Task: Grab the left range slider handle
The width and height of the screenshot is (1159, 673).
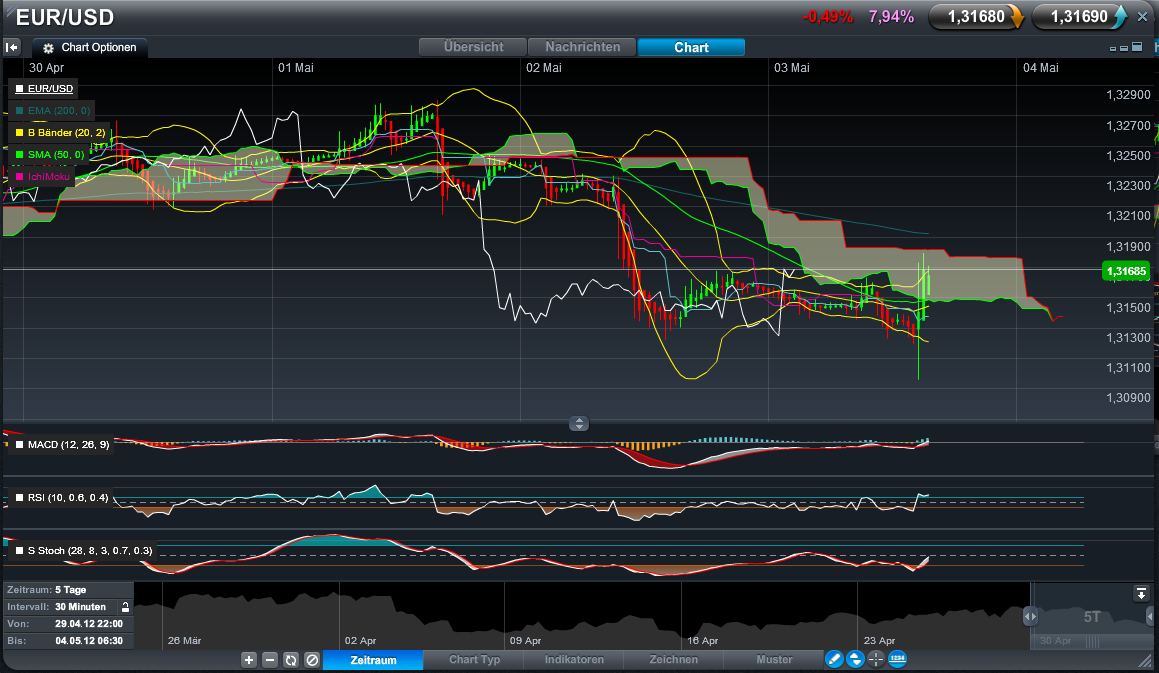Action: click(x=1030, y=616)
